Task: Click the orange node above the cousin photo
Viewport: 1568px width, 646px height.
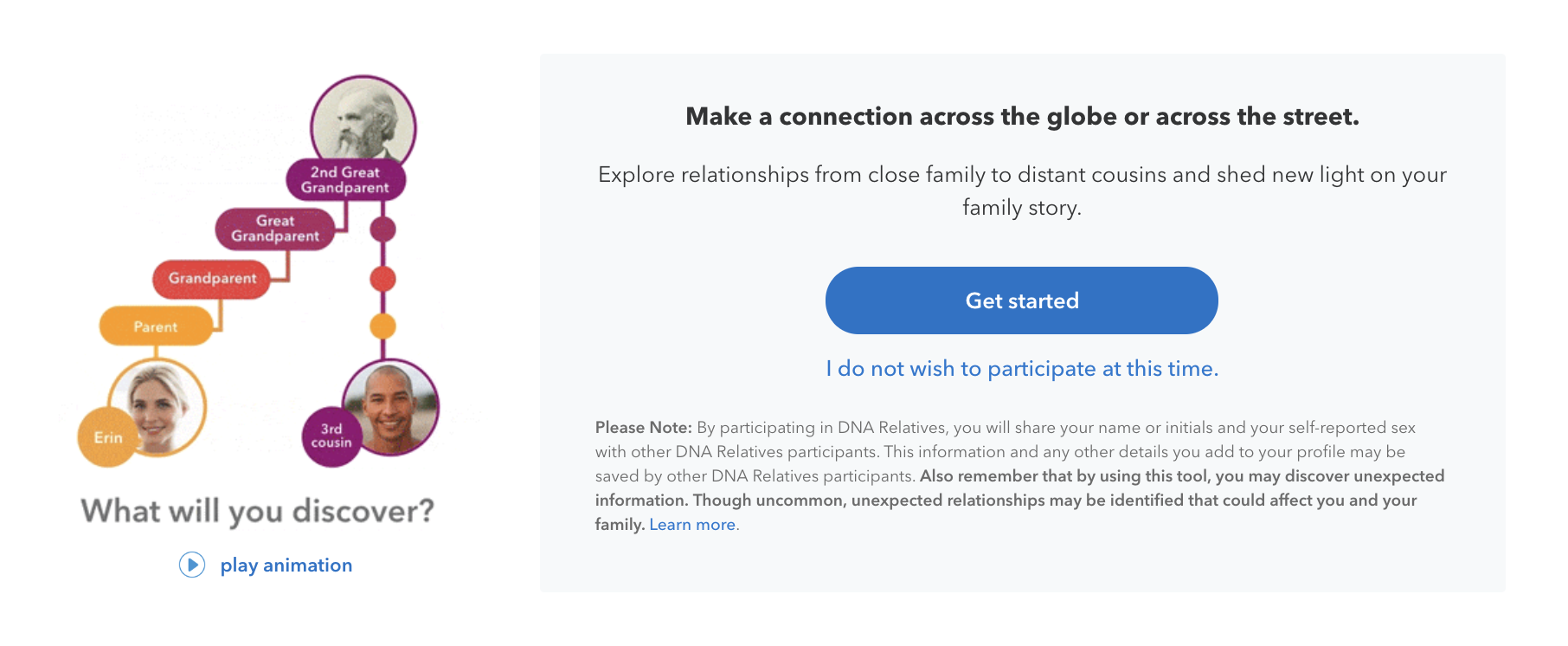Action: pos(382,326)
